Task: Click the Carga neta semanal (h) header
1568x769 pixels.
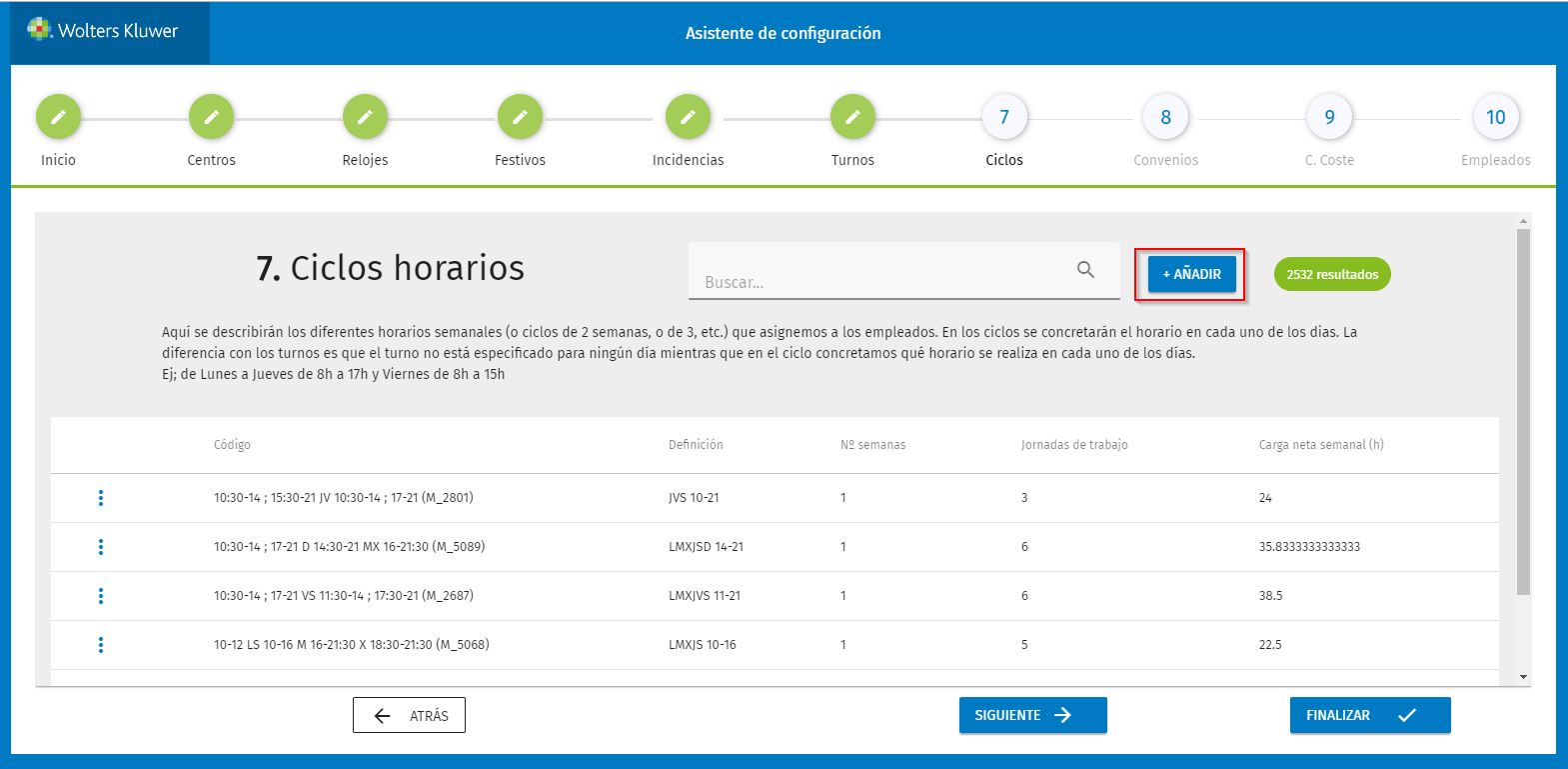Action: tap(1321, 445)
